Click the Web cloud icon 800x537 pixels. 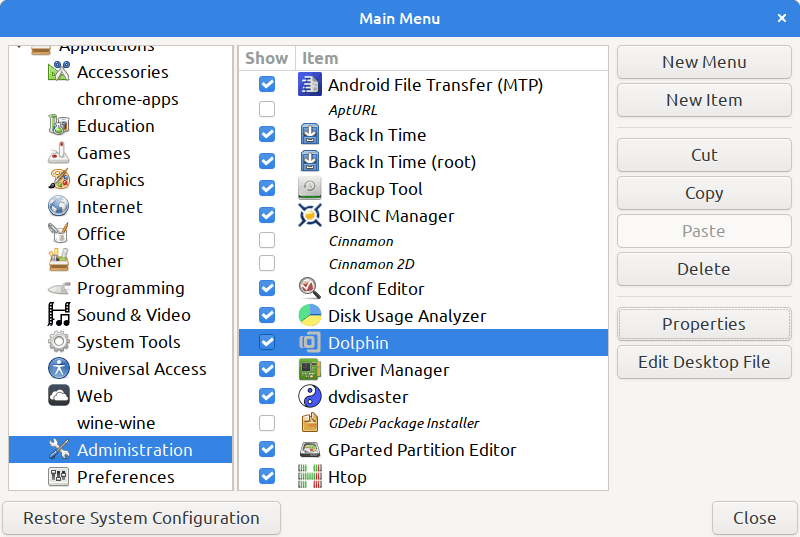click(59, 396)
